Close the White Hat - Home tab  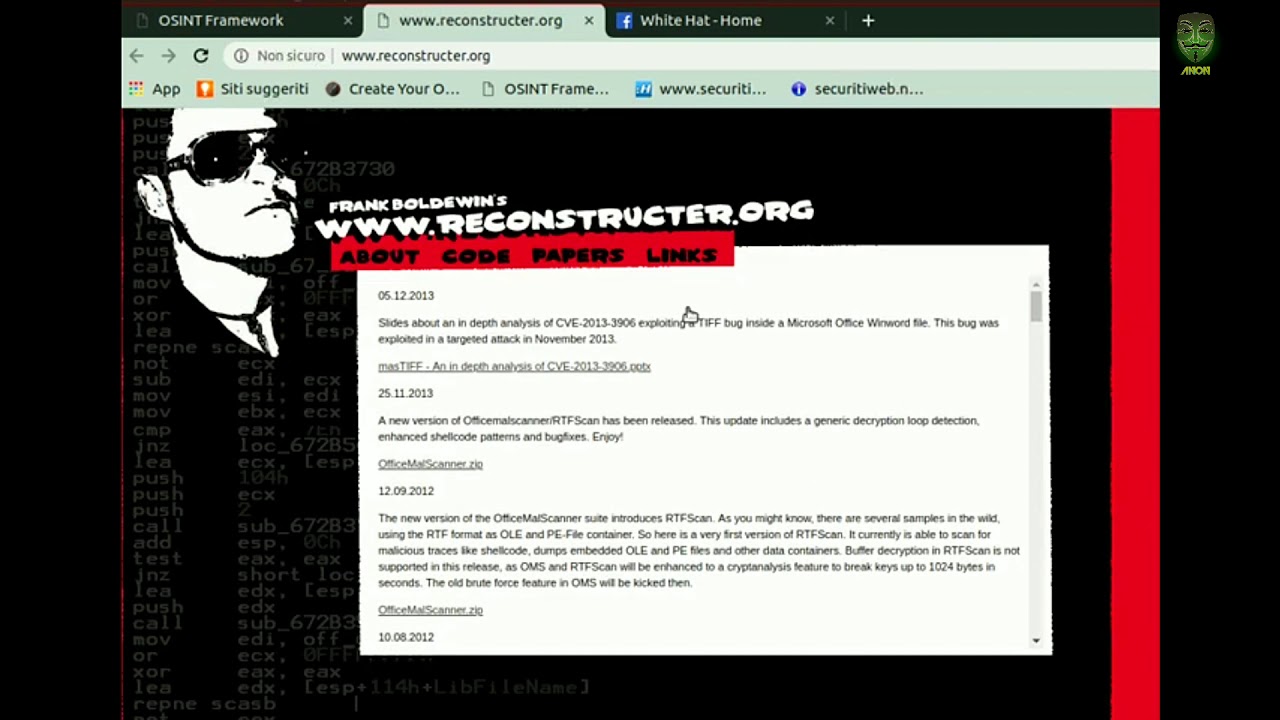point(829,20)
